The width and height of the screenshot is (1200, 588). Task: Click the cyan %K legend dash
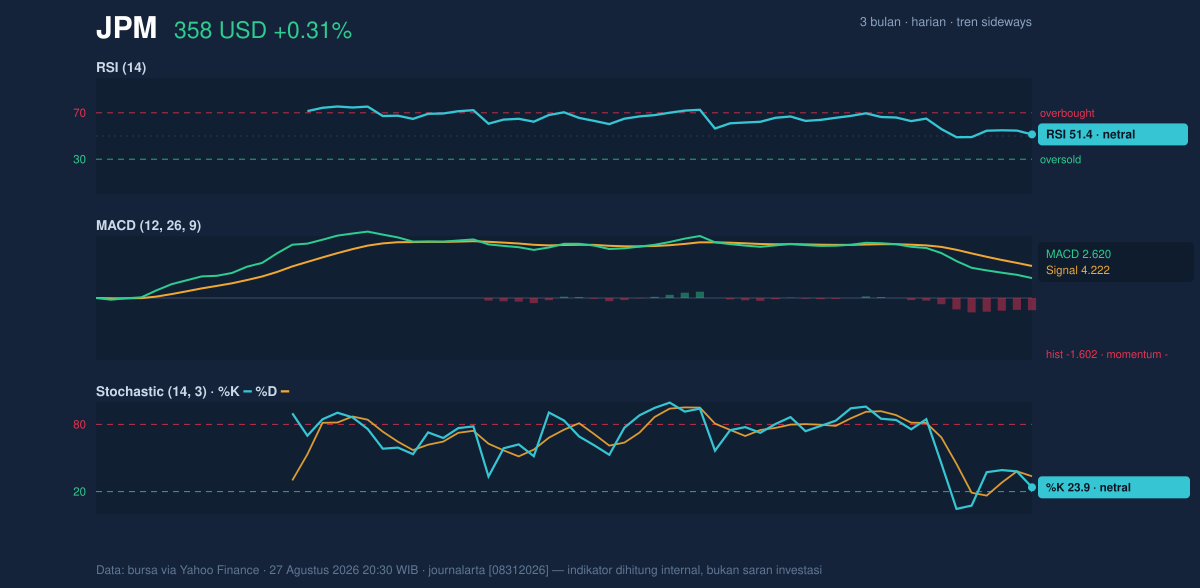[x=247, y=392]
